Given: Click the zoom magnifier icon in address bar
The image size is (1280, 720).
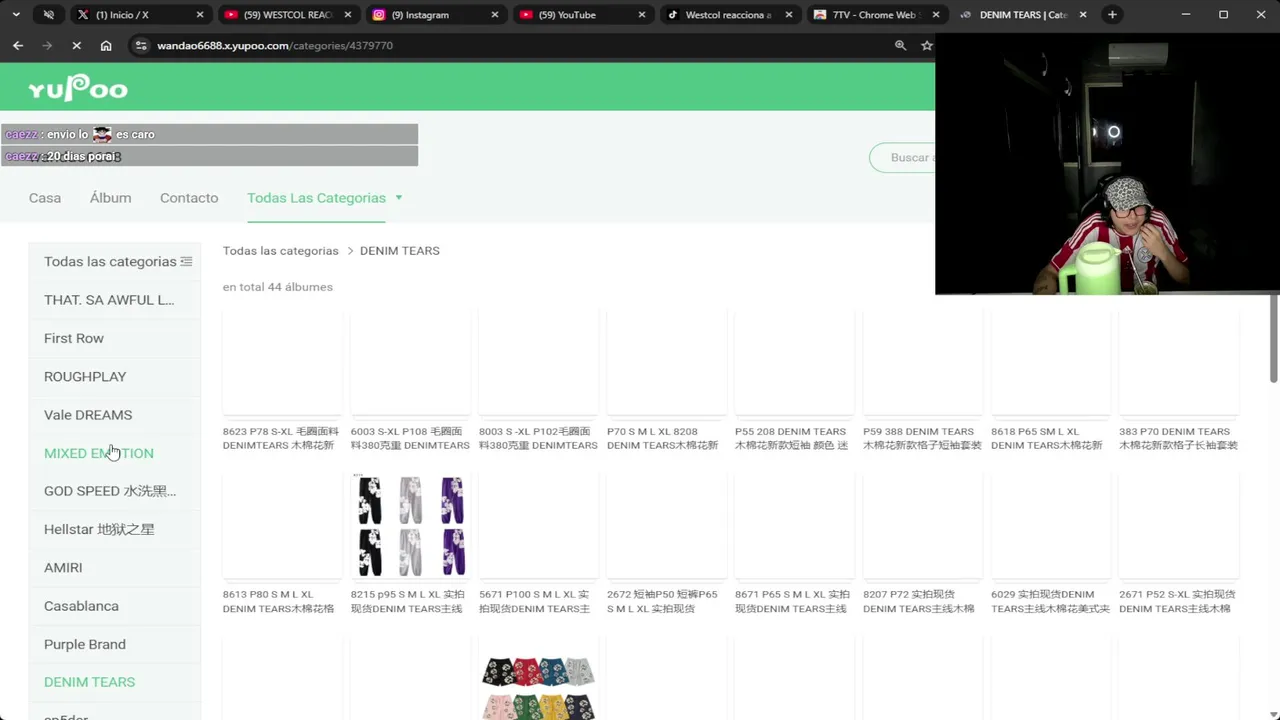Looking at the screenshot, I should pyautogui.click(x=900, y=46).
